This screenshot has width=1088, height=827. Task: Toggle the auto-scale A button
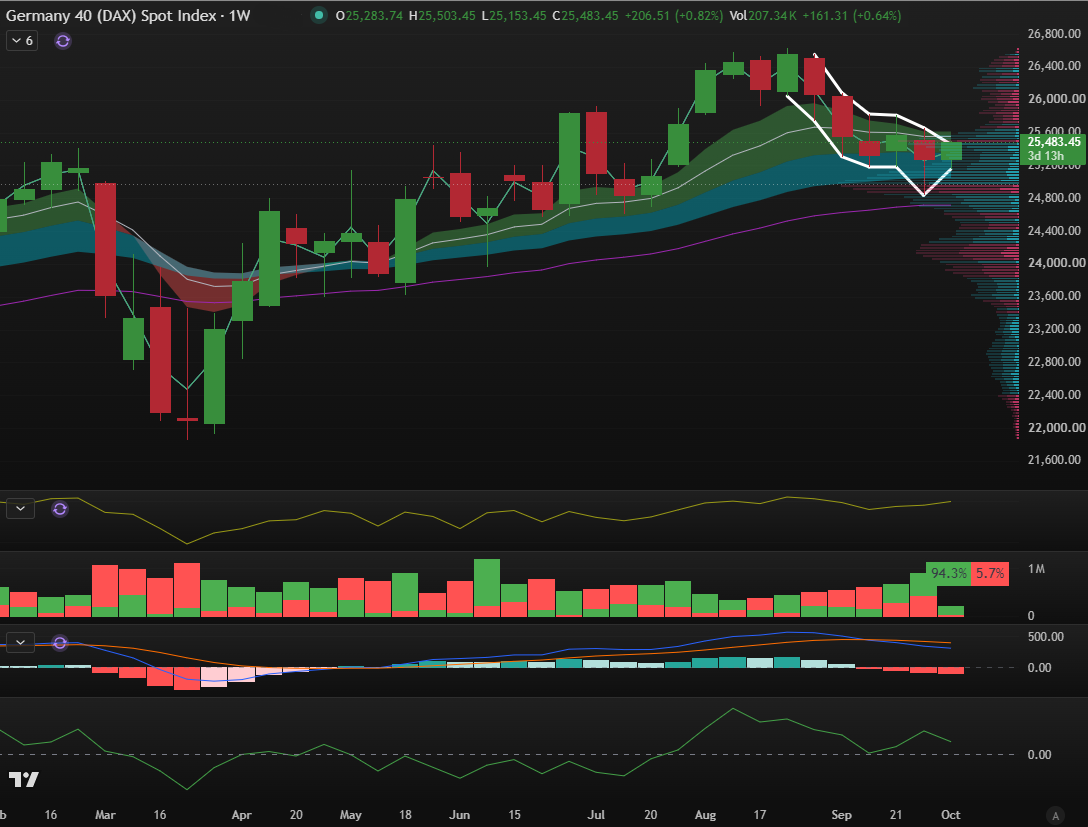[1055, 815]
